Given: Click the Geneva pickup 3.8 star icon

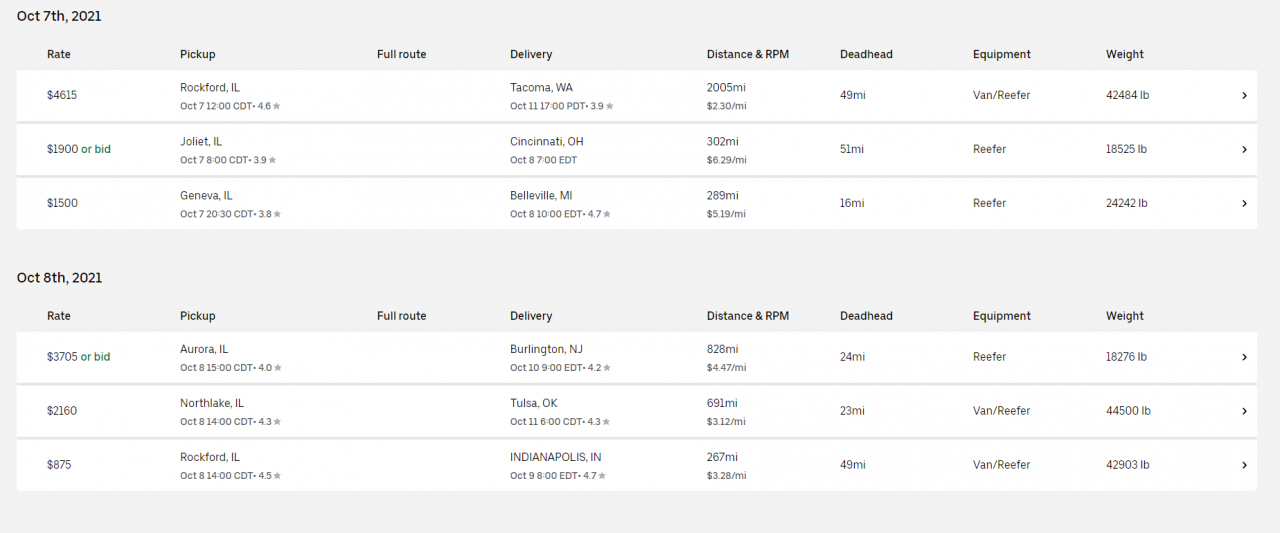Looking at the screenshot, I should point(277,214).
